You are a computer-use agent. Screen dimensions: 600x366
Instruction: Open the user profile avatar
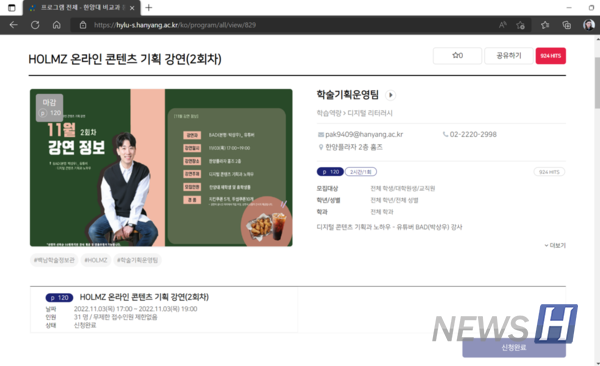[589, 25]
